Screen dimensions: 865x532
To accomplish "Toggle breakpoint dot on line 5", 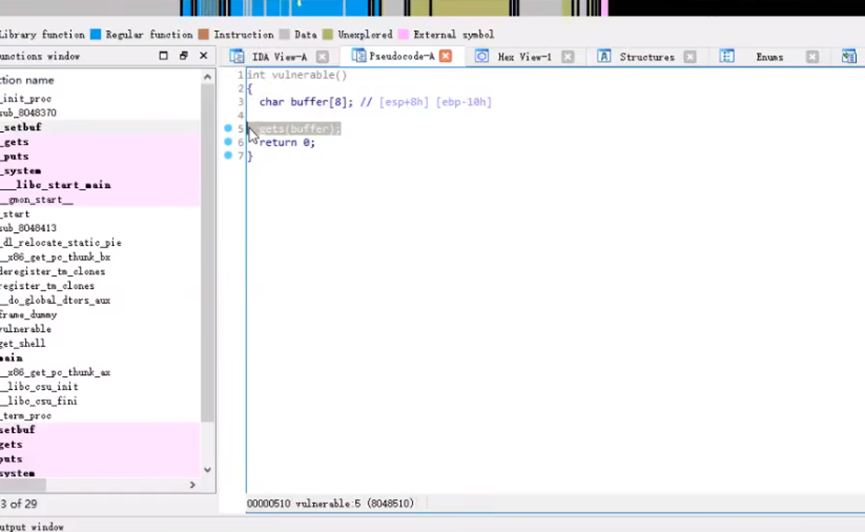I will (x=228, y=129).
